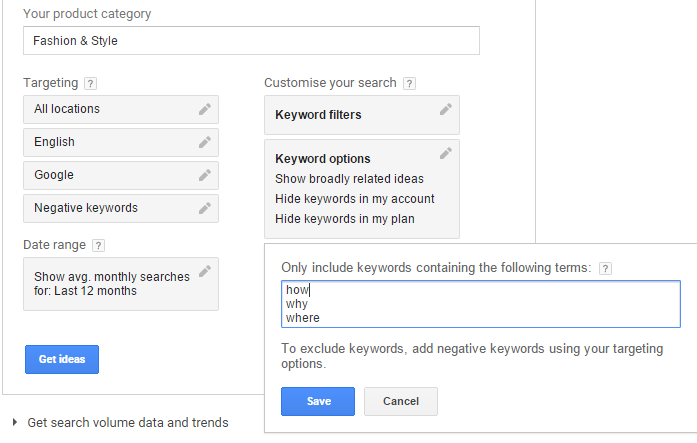The height and width of the screenshot is (443, 697).
Task: Click the Fashion & Style product category field
Action: pyautogui.click(x=251, y=40)
